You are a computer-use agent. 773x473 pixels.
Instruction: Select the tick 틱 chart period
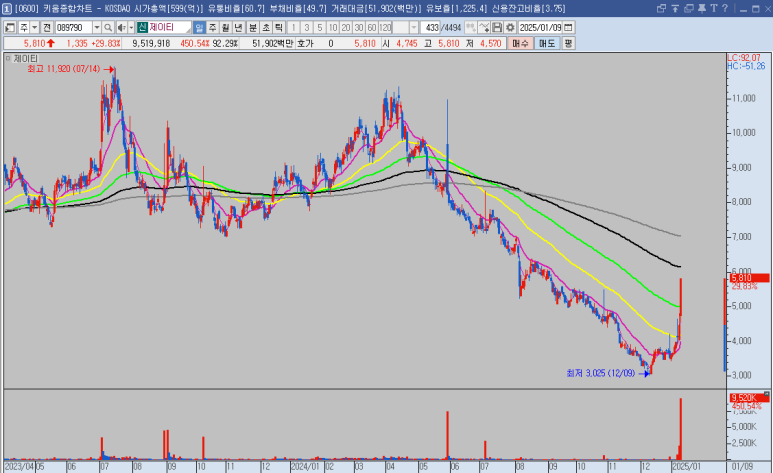click(279, 28)
